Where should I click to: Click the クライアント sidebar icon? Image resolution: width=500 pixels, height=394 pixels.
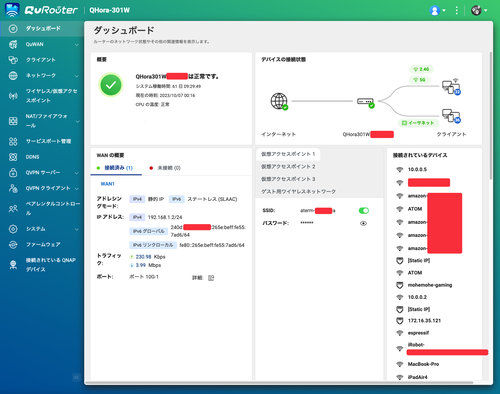pos(13,60)
